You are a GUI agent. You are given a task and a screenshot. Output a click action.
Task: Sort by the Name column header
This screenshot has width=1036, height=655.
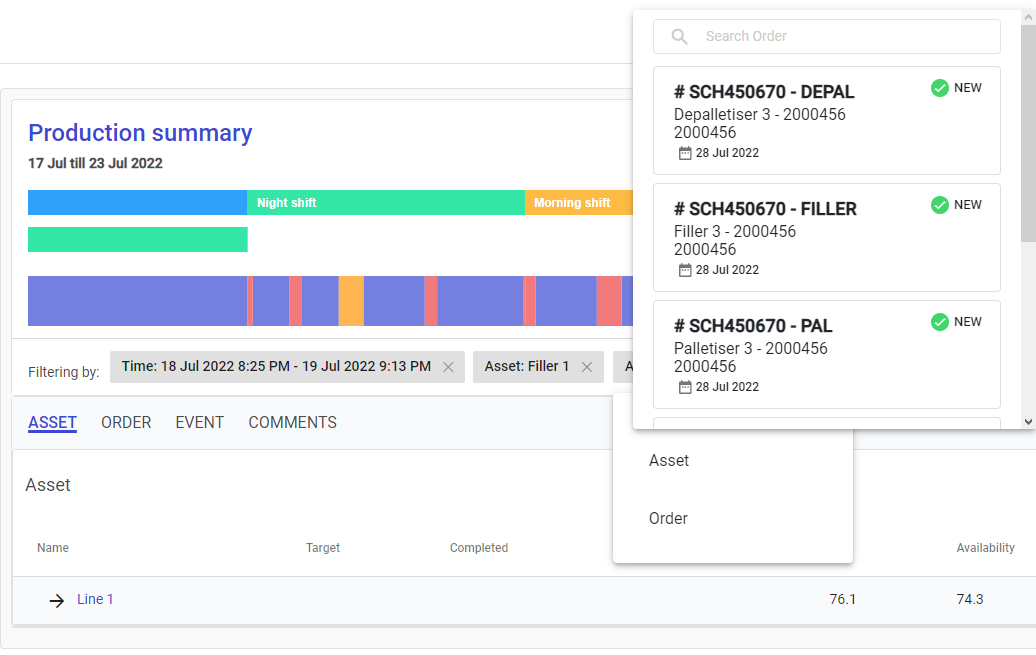coord(53,548)
